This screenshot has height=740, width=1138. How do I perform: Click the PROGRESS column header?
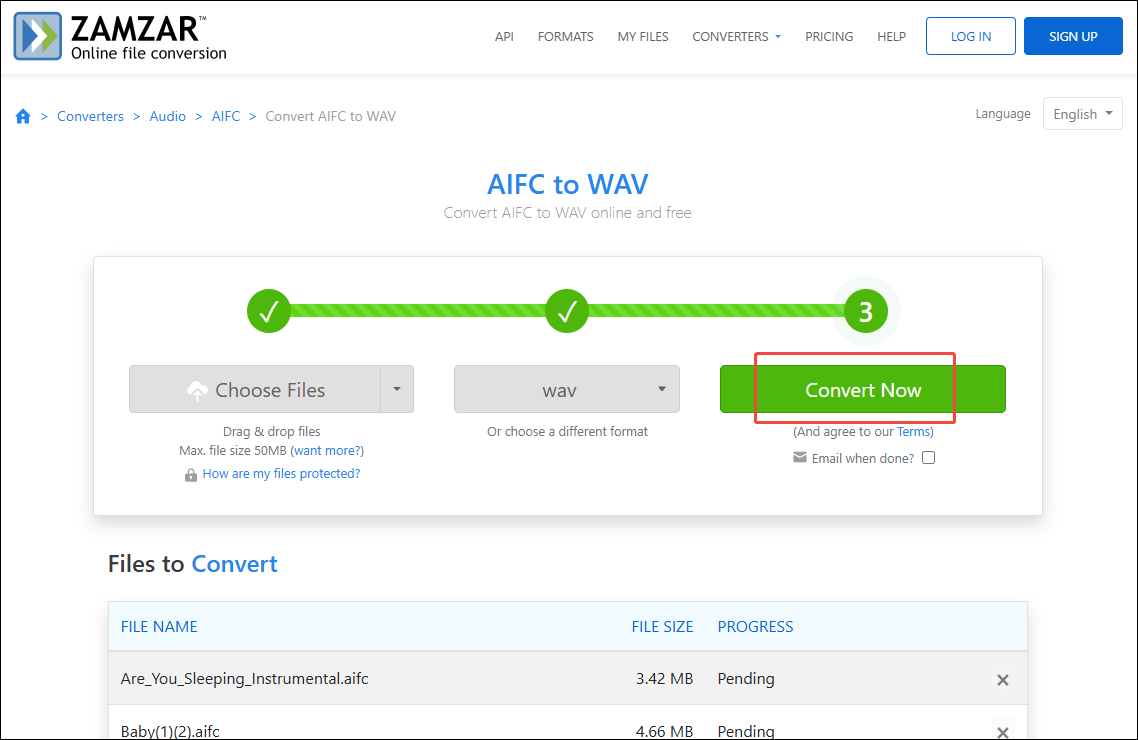[756, 627]
